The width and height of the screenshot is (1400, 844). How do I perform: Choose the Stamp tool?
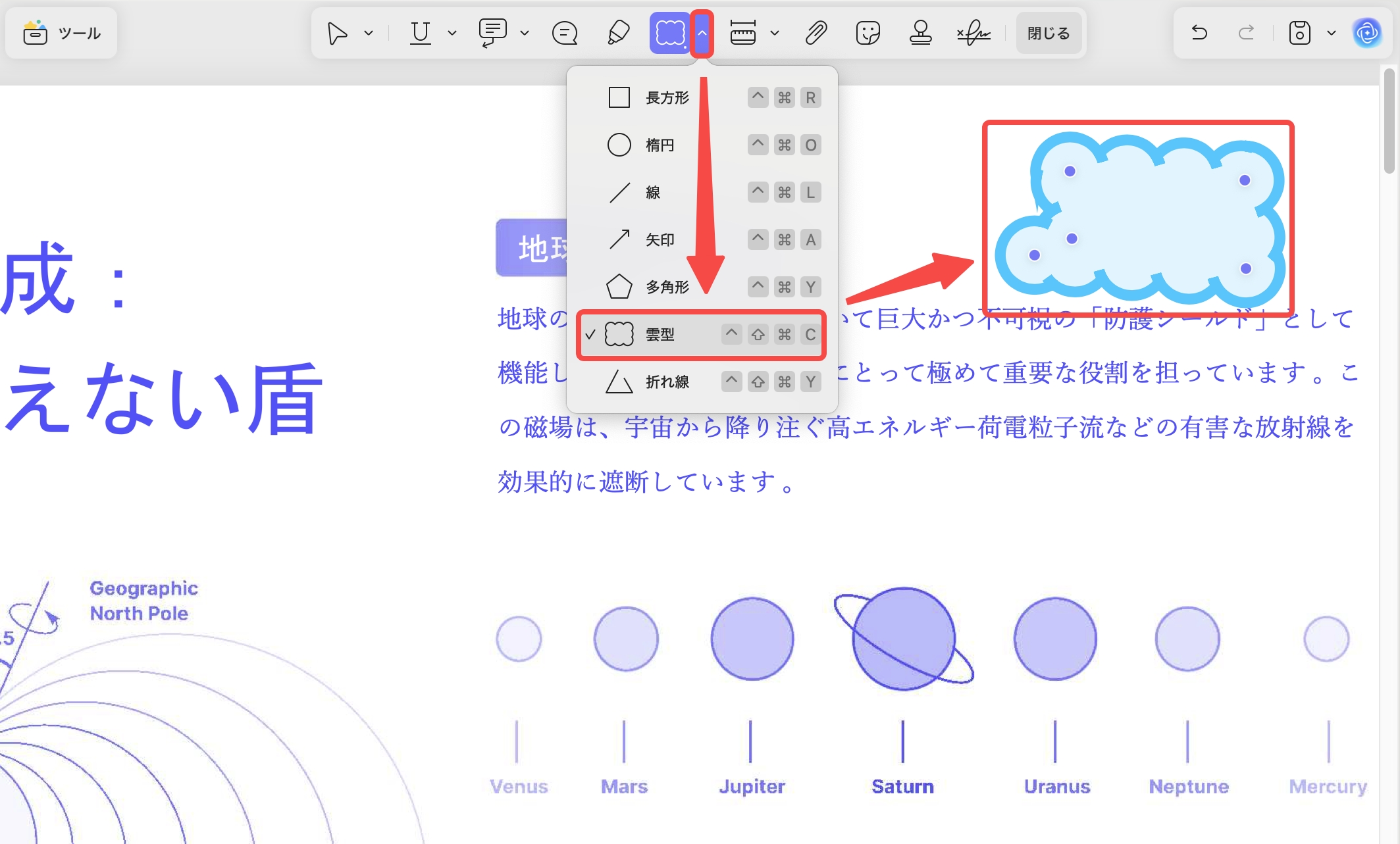(920, 32)
